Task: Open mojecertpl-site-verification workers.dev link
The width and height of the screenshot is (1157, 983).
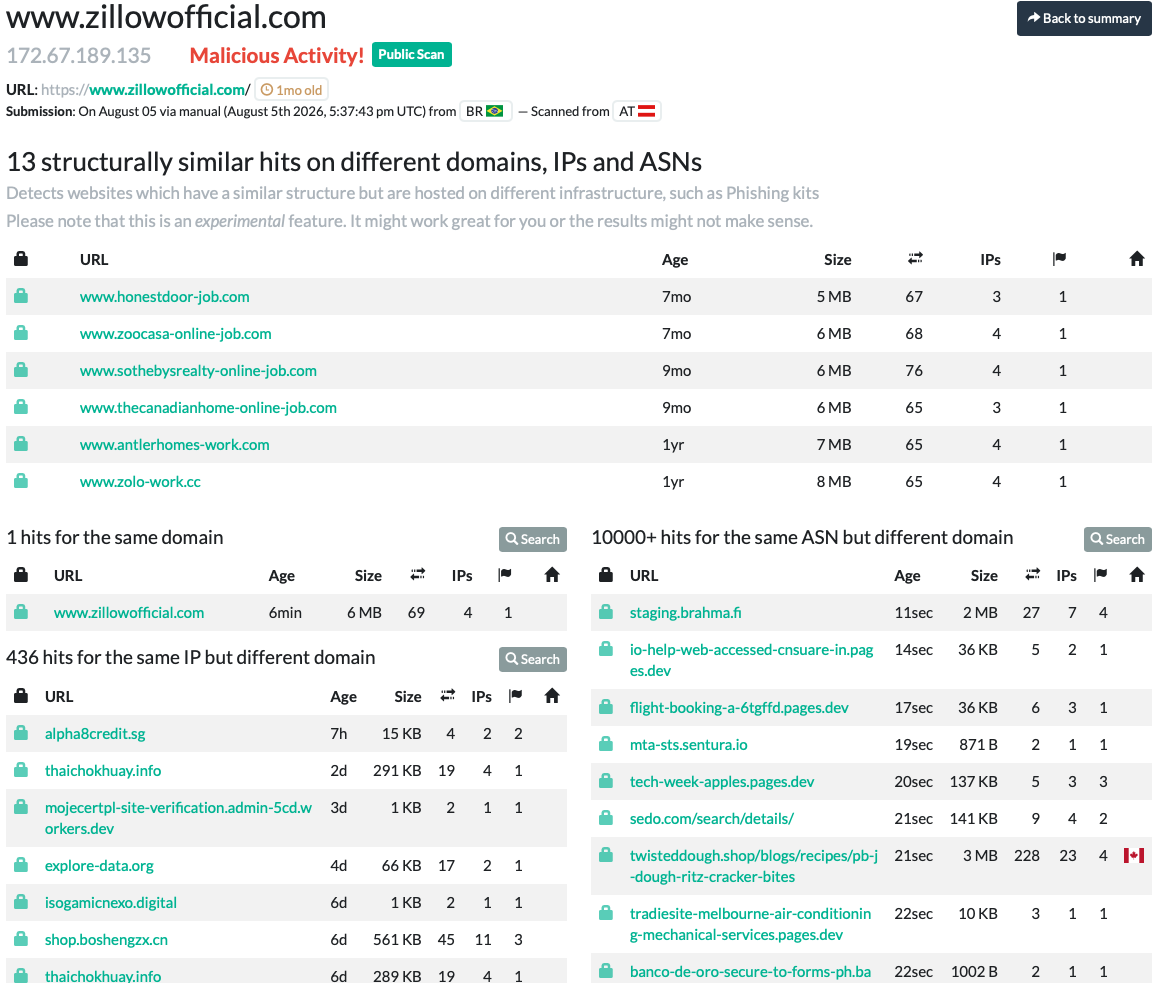Action: [179, 818]
